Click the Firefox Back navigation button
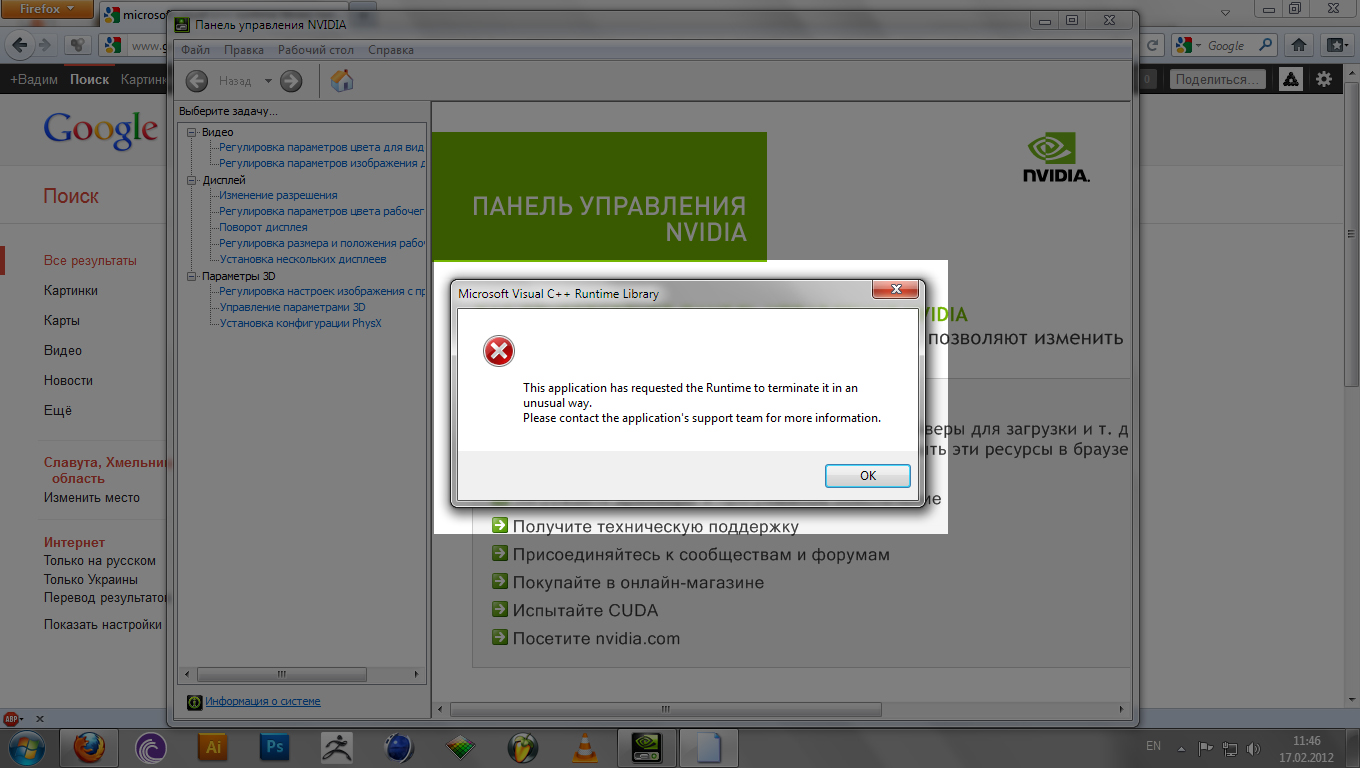 coord(18,45)
